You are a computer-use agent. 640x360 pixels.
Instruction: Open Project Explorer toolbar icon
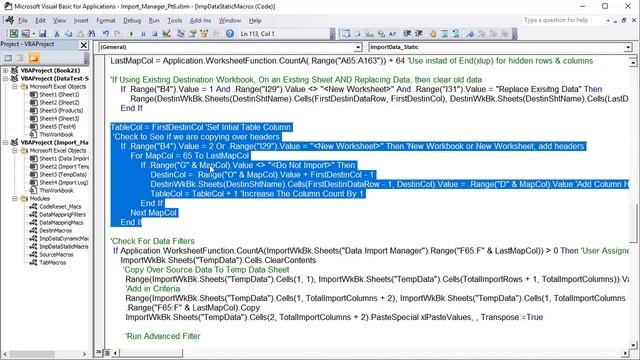pos(180,34)
